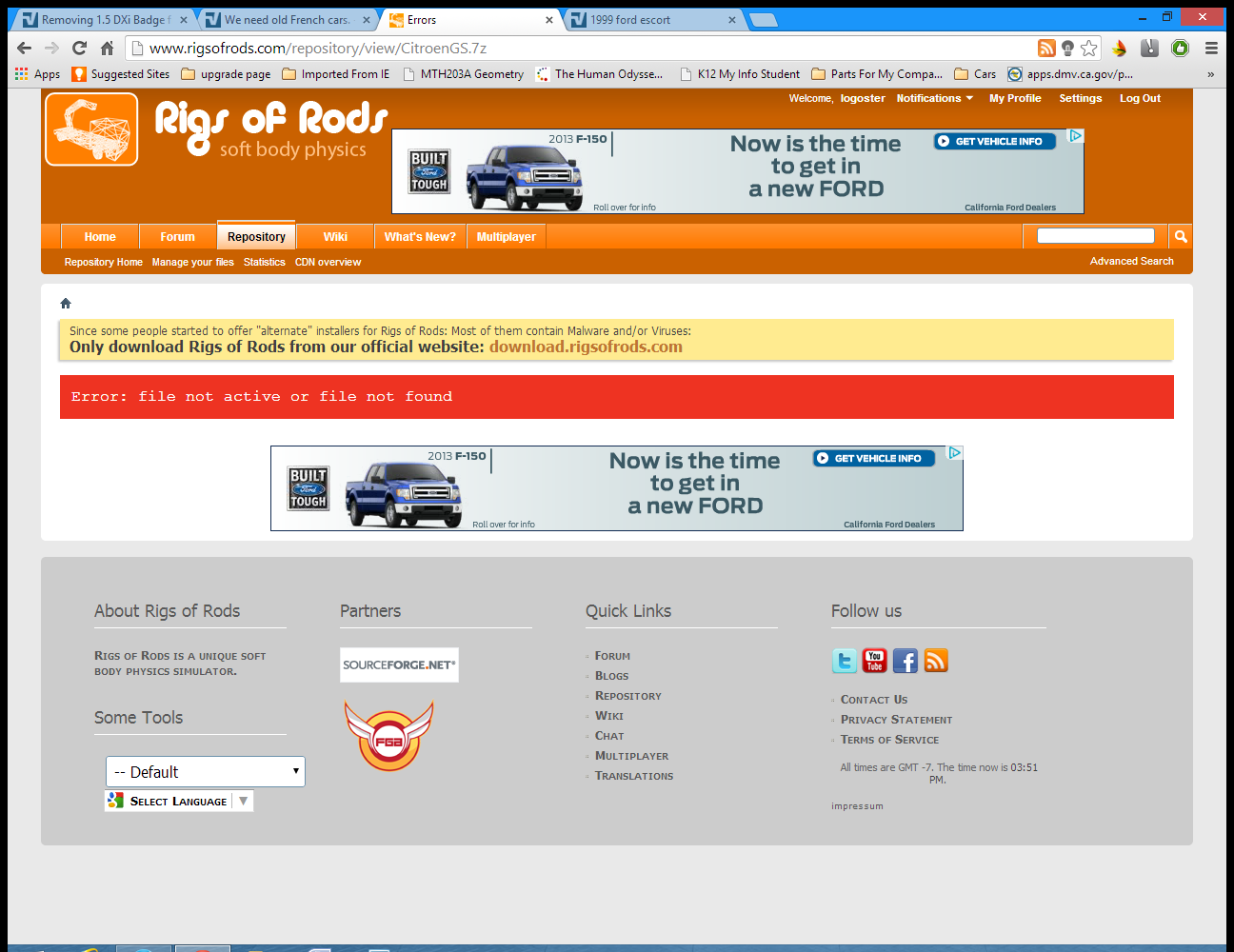Viewport: 1234px width, 952px height.
Task: Click the breadcrumb home icon
Action: (x=66, y=304)
